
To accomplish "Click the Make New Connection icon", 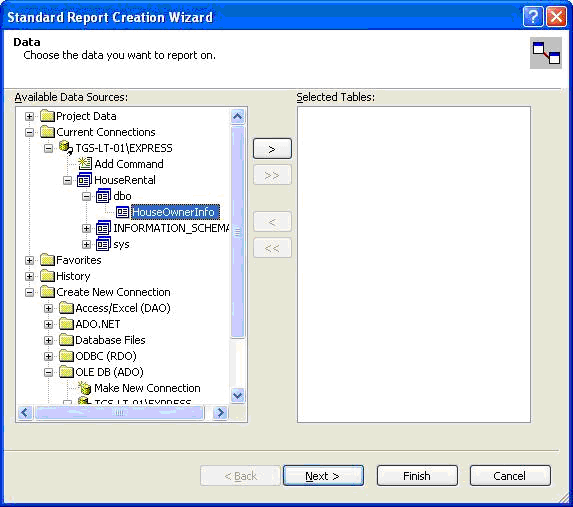I will click(x=85, y=387).
